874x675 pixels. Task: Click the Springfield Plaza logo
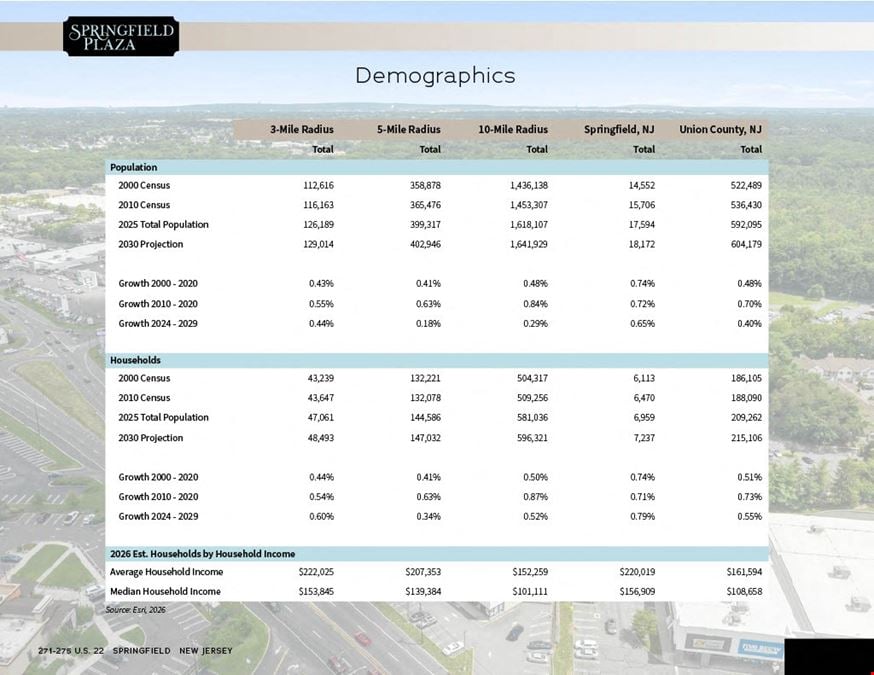[x=122, y=36]
